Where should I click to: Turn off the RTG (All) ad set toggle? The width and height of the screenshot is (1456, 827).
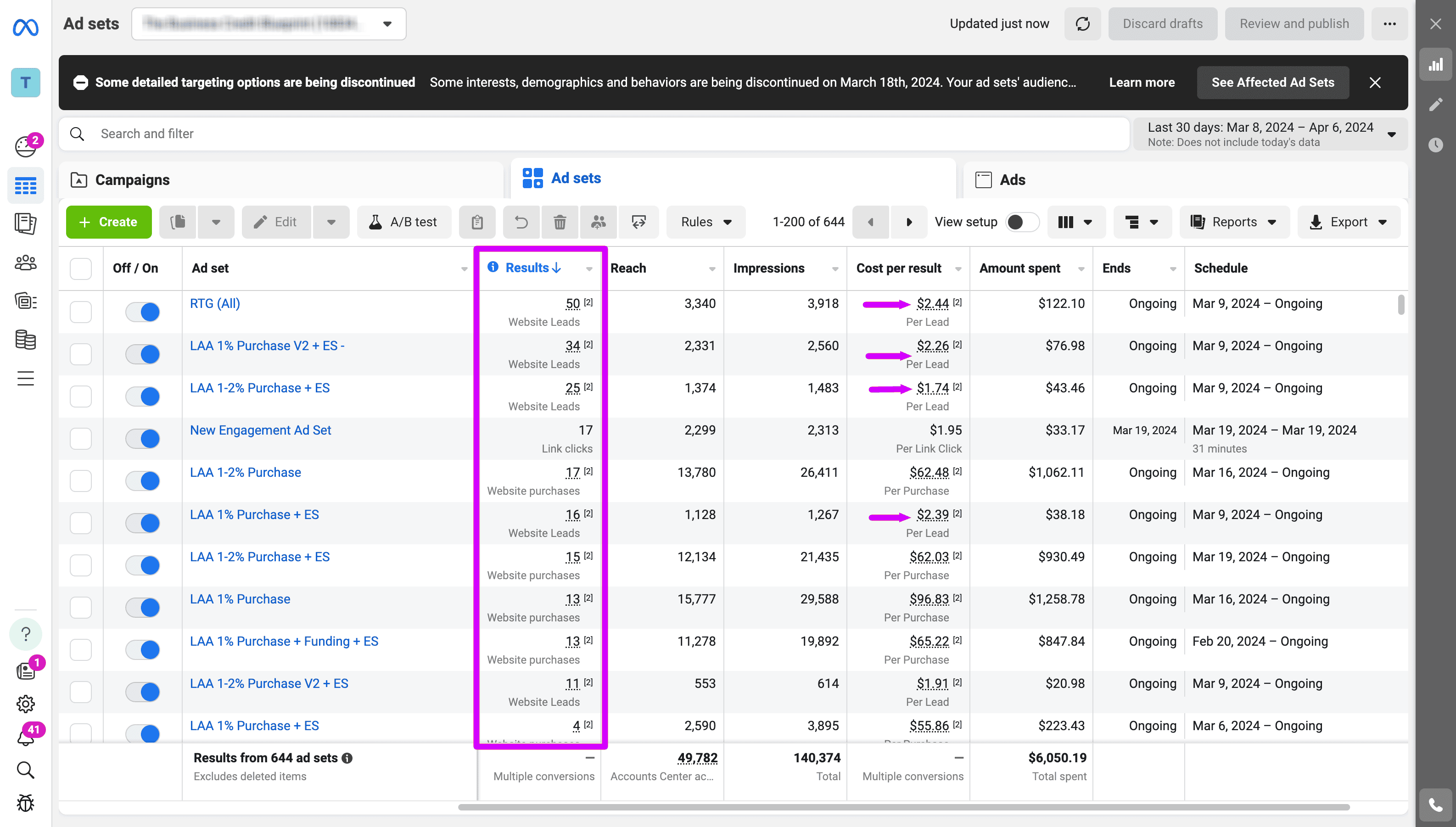tap(143, 312)
